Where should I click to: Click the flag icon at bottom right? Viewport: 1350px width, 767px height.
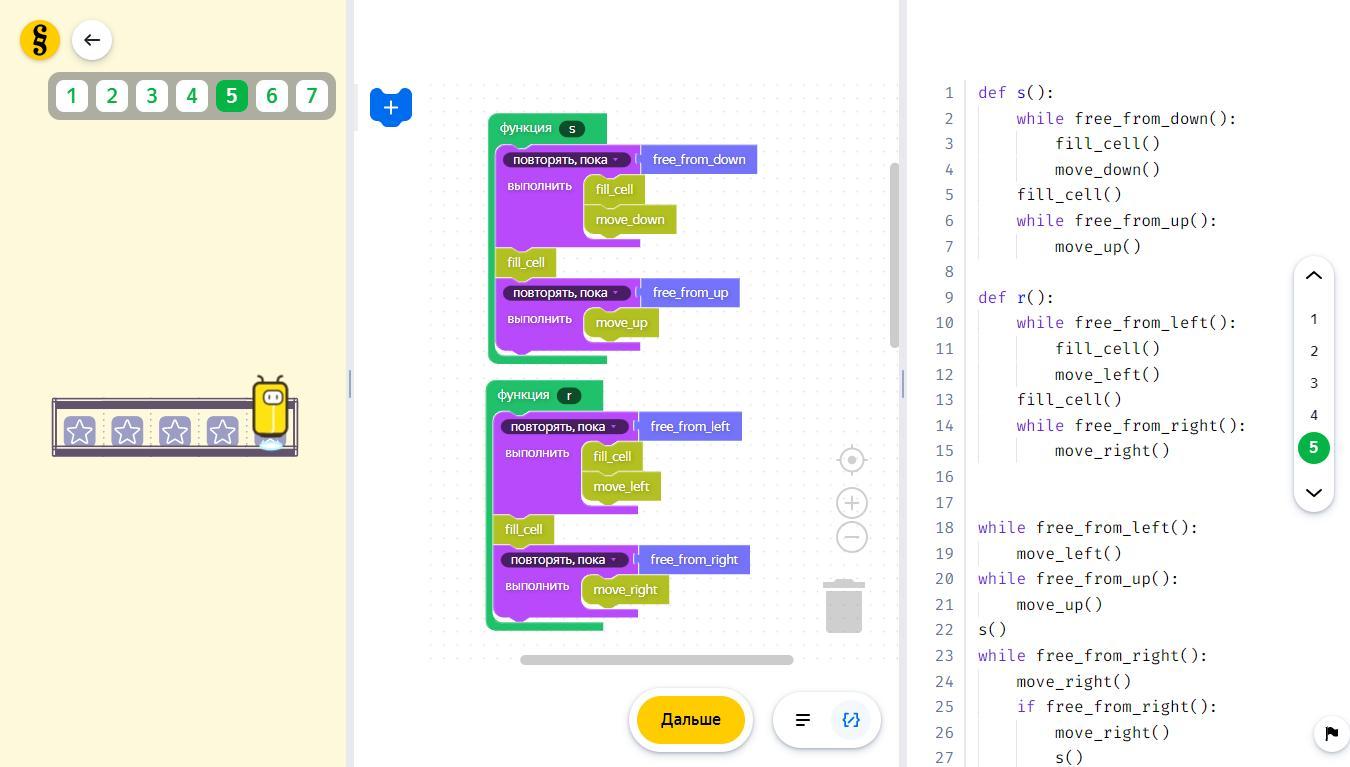point(1331,734)
